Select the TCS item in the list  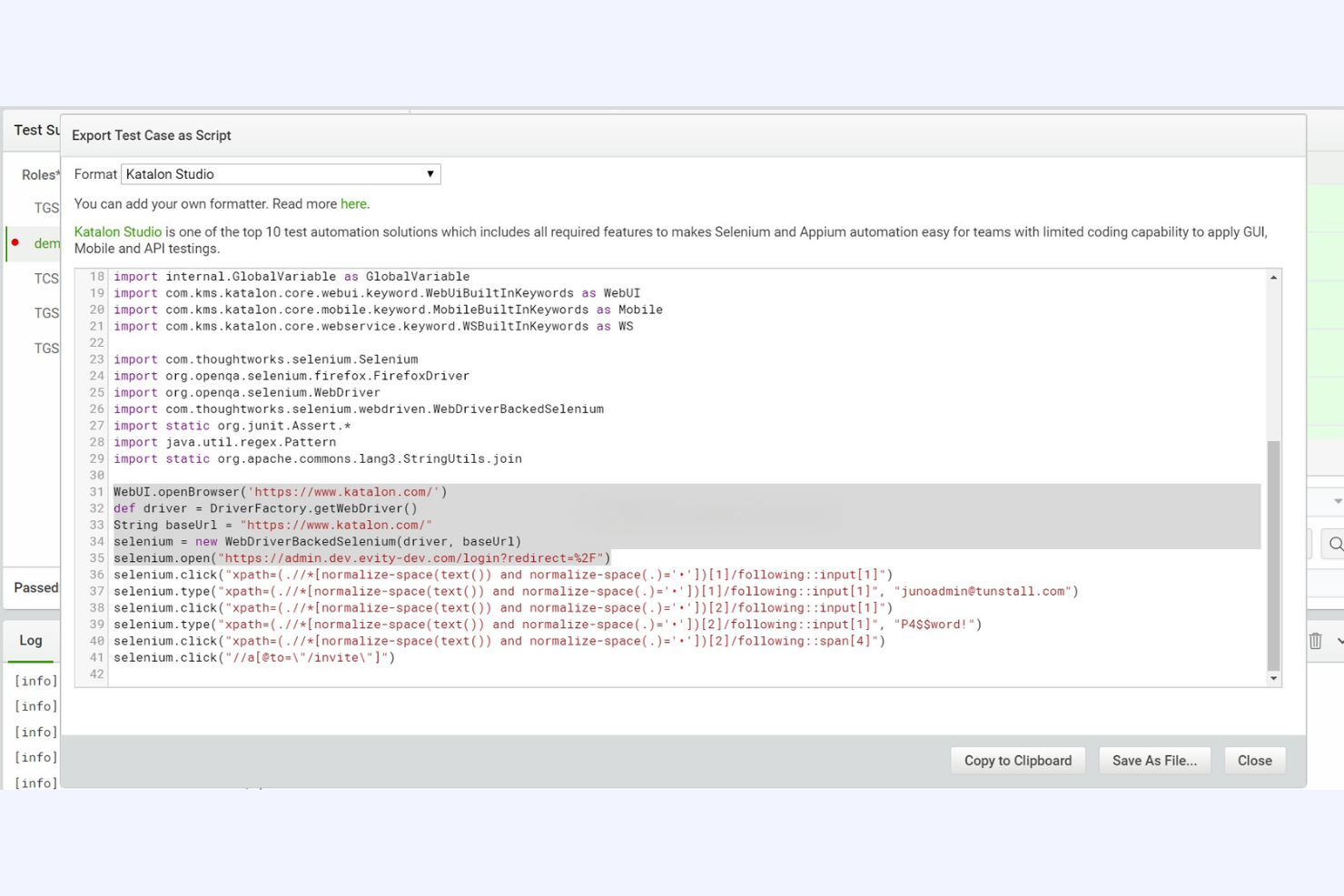(46, 279)
